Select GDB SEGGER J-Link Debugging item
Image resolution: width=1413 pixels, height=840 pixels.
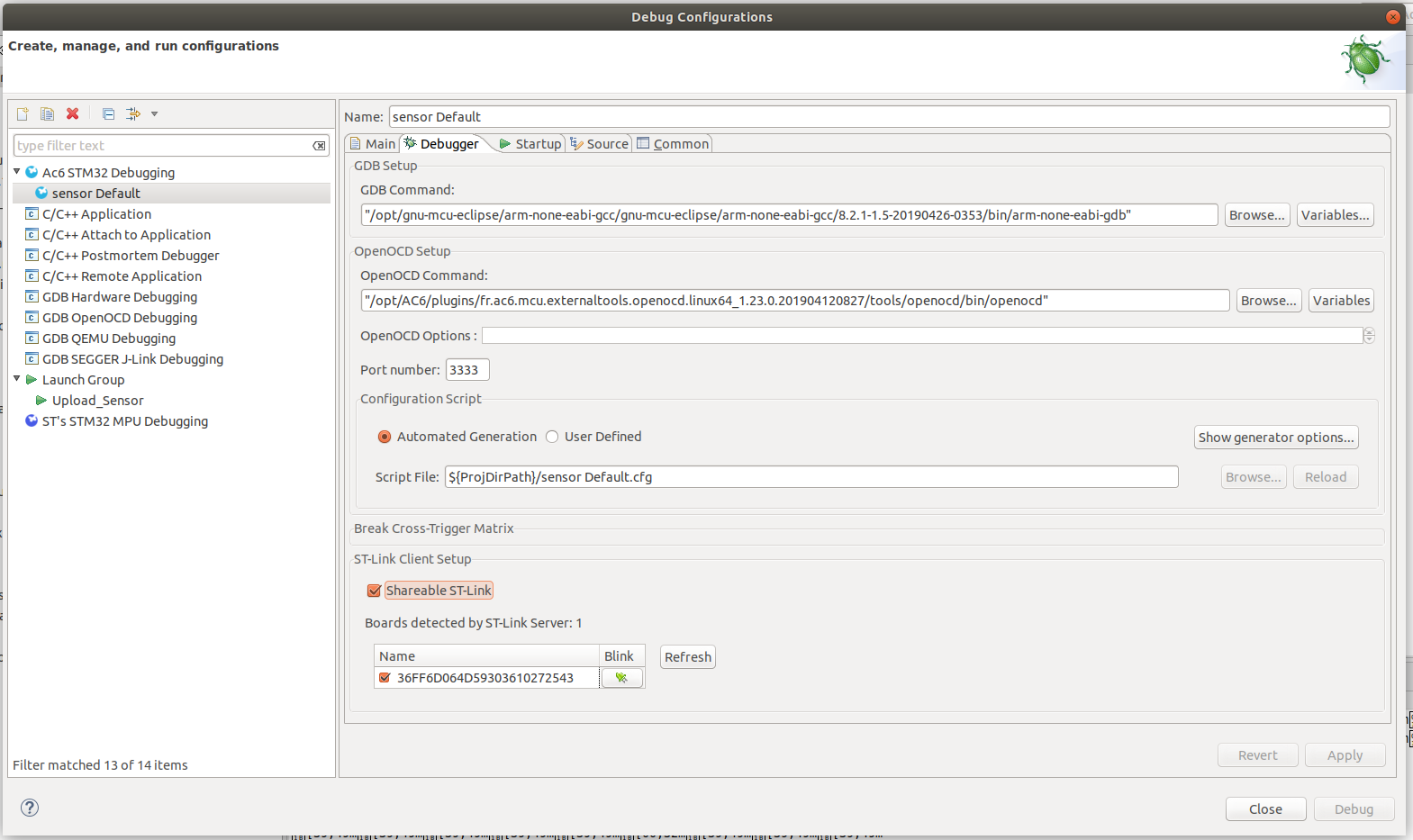(132, 359)
